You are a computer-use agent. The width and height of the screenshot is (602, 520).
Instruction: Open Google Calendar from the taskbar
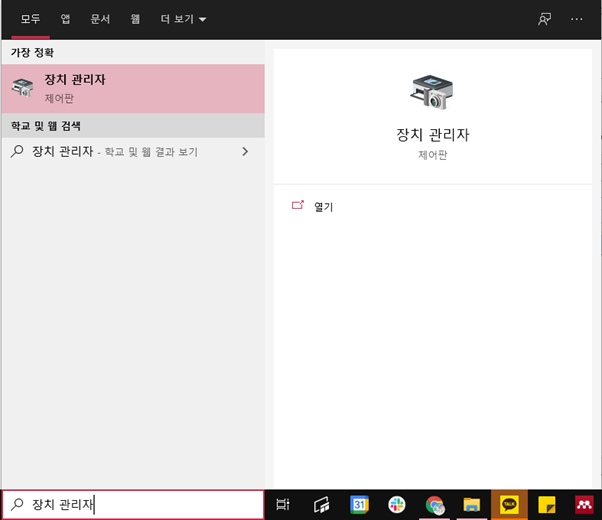(x=359, y=504)
